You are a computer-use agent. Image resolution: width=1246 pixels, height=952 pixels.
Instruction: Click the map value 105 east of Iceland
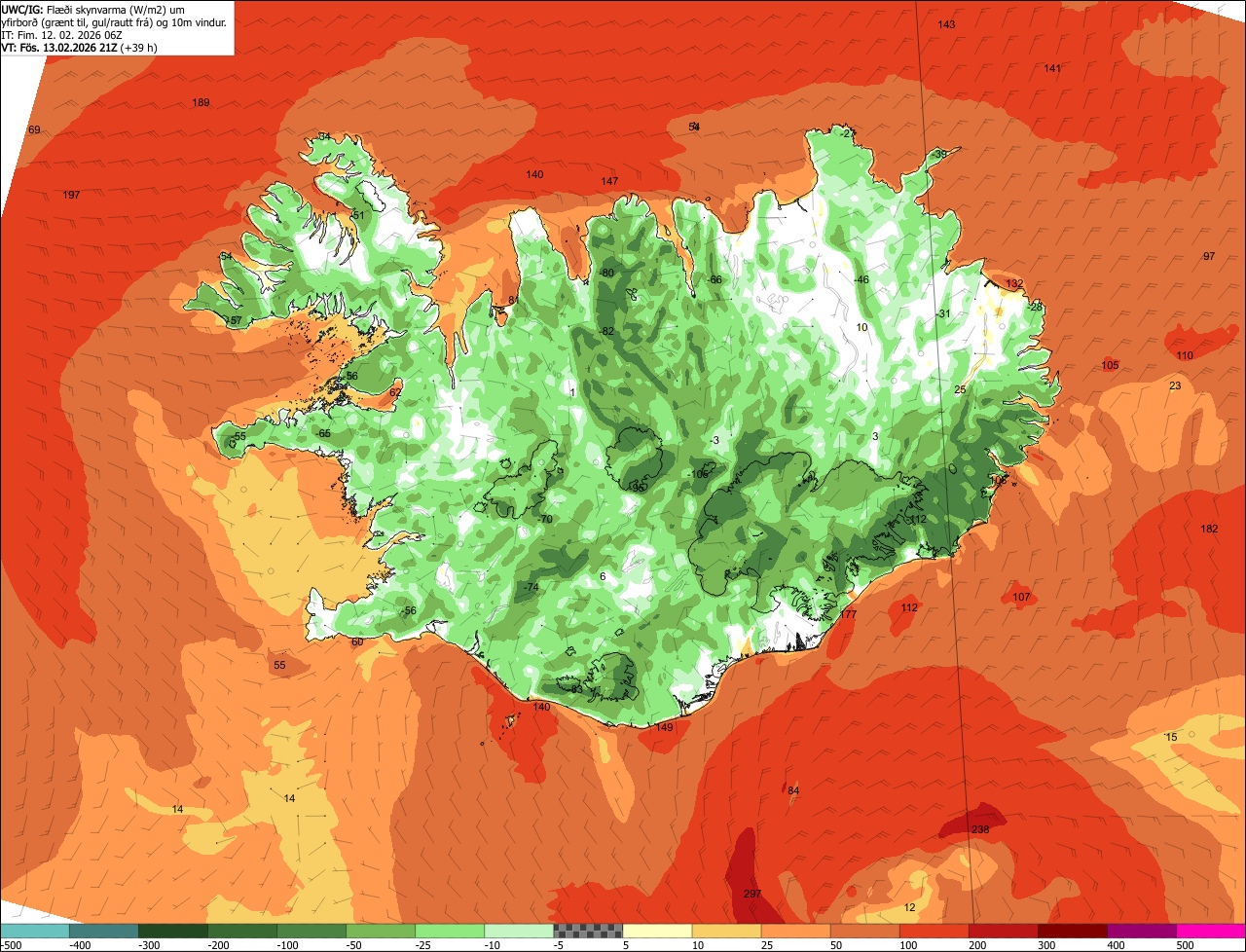pyautogui.click(x=1110, y=365)
